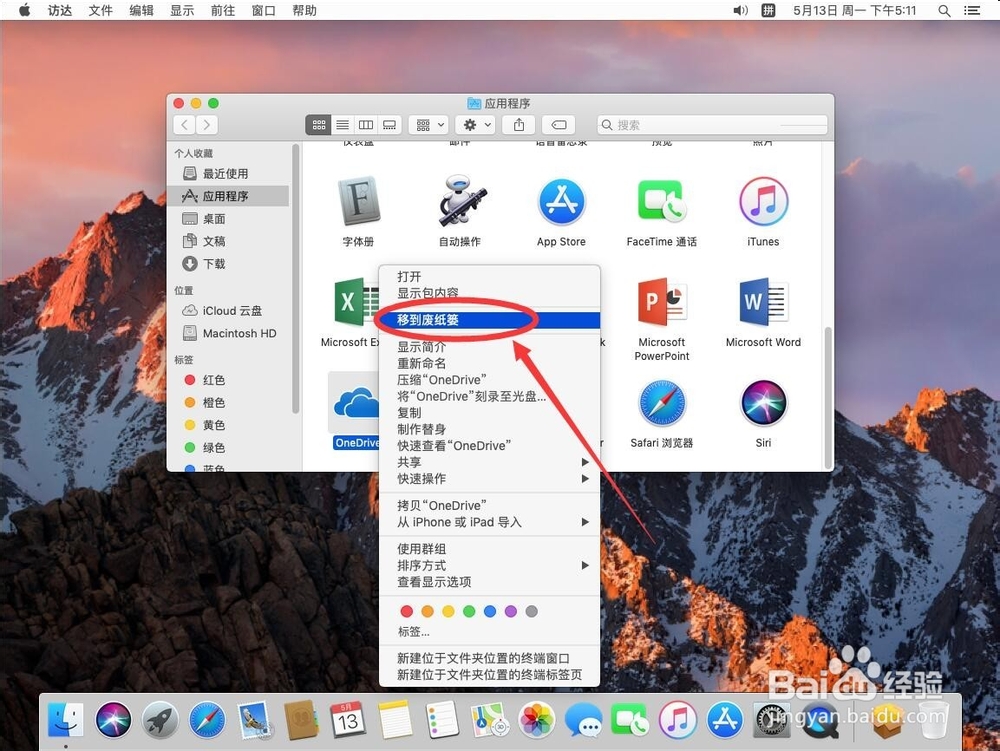Click the 搜索 search field in Finder
Image resolution: width=1000 pixels, height=751 pixels.
tap(712, 125)
